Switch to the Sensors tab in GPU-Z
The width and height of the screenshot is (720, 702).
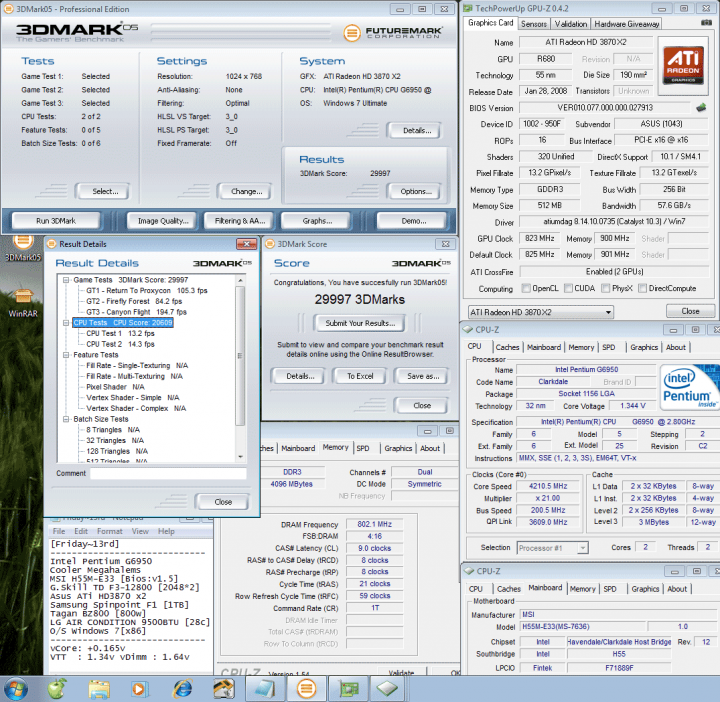534,24
